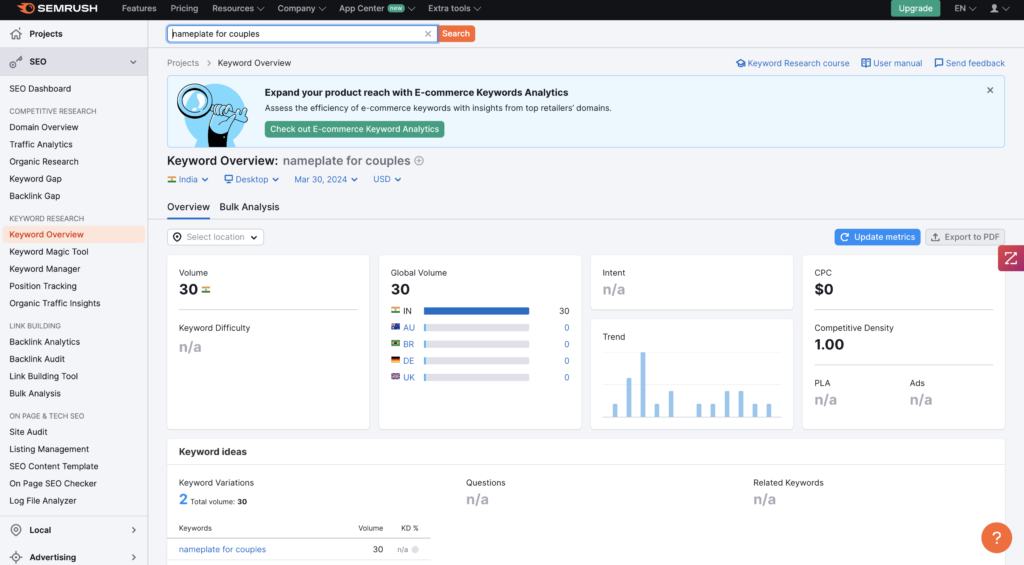Open the App Center menu
This screenshot has height=565, width=1024.
(x=377, y=8)
